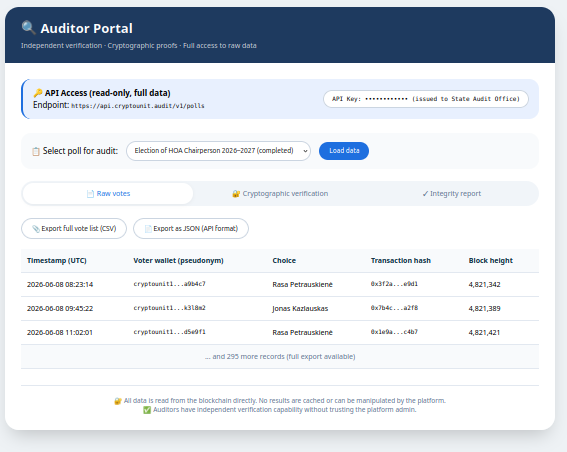
Task: Click the Transaction hash column header
Action: point(401,261)
